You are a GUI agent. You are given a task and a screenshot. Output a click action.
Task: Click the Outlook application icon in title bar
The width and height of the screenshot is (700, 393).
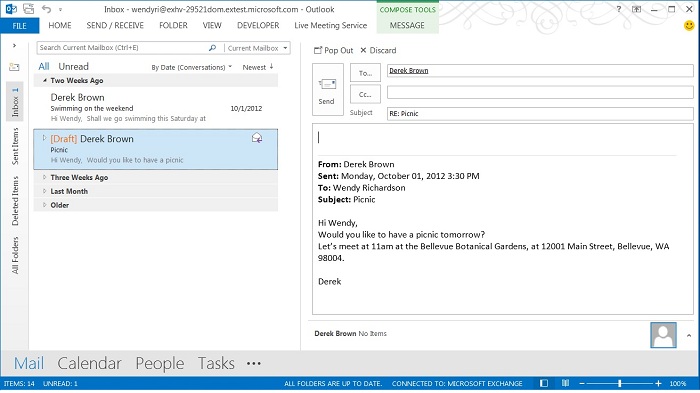coord(11,9)
